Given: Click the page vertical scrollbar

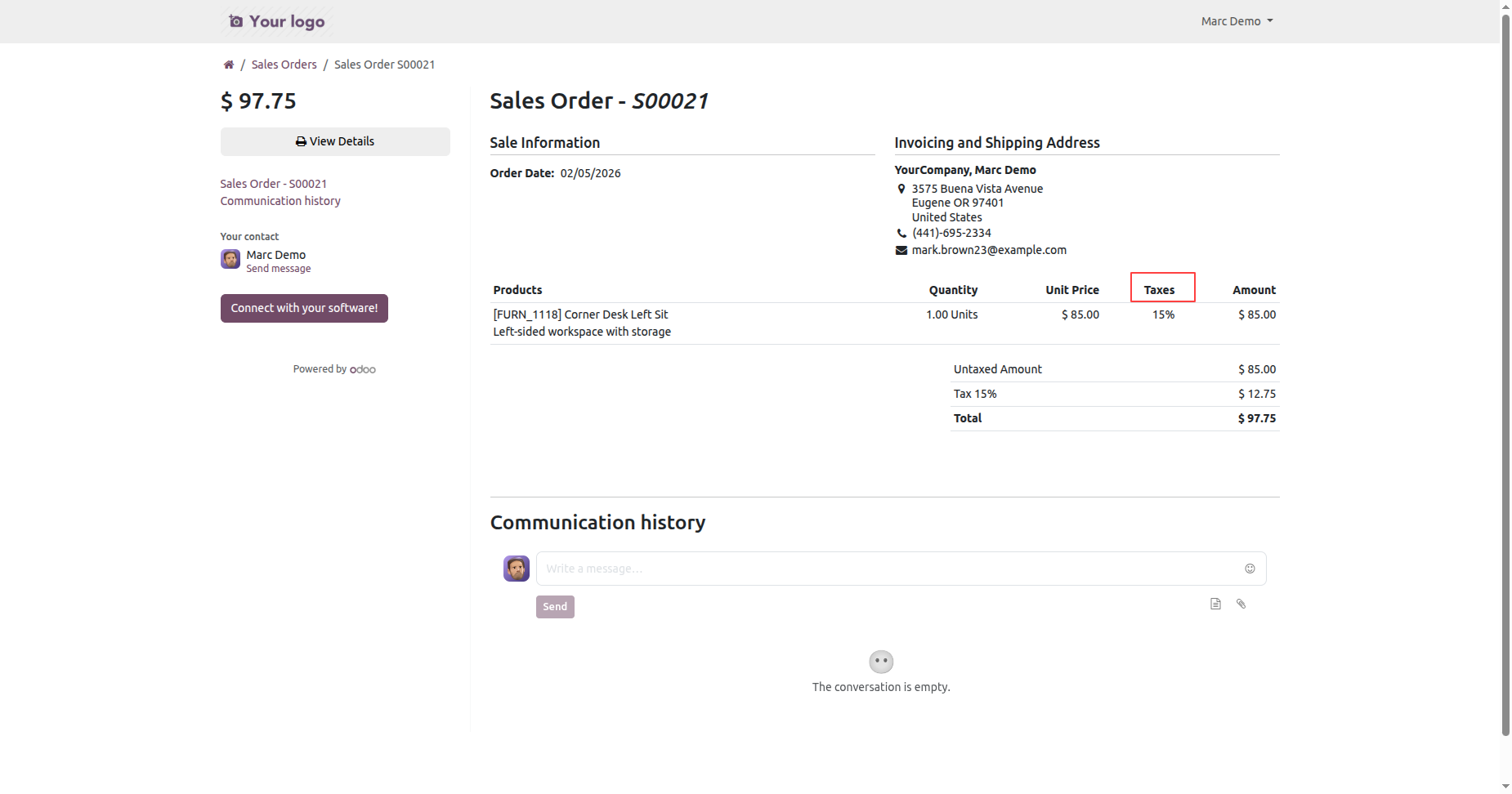Looking at the screenshot, I should point(1505,368).
